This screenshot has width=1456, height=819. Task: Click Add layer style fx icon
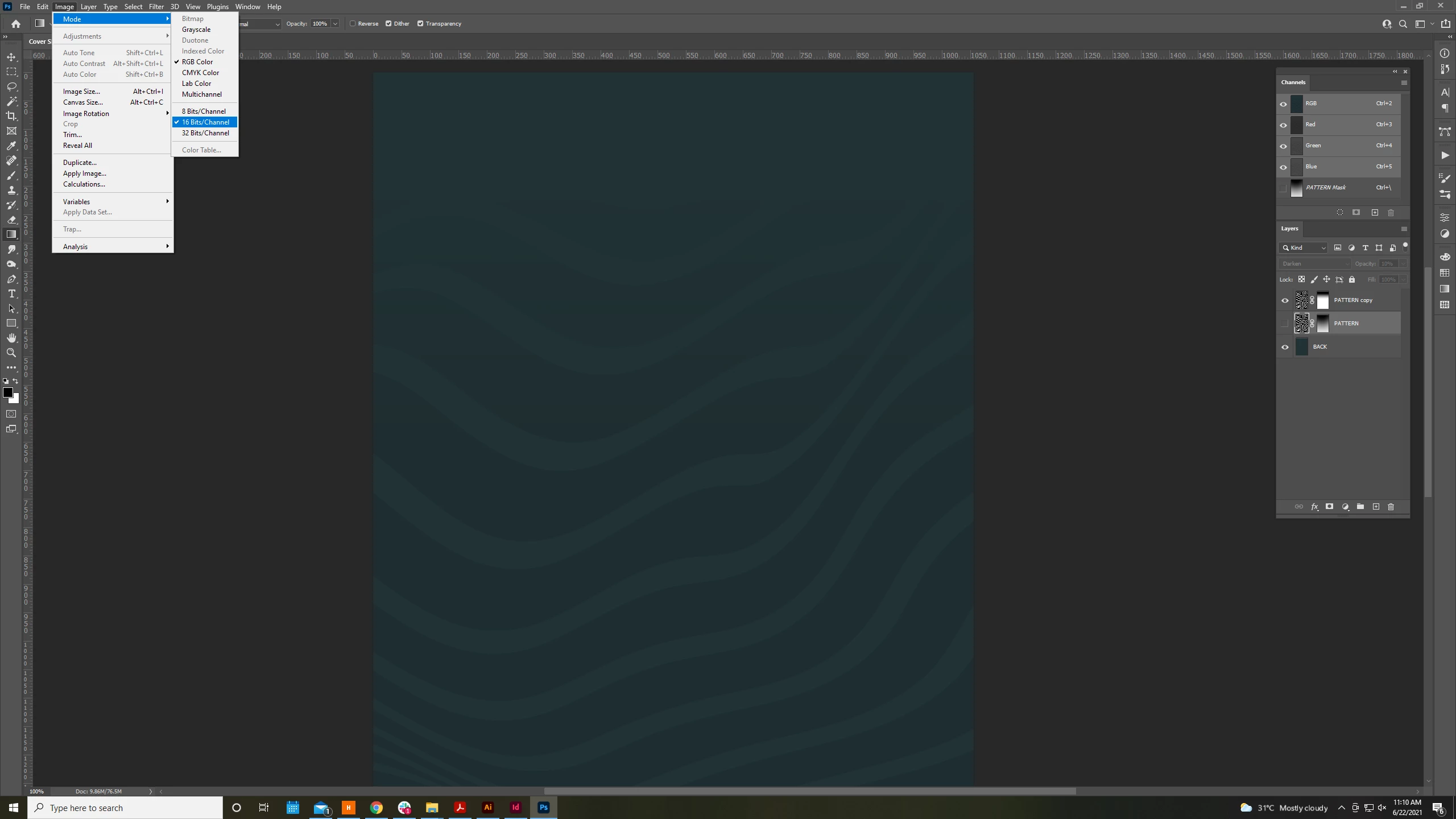1314,507
